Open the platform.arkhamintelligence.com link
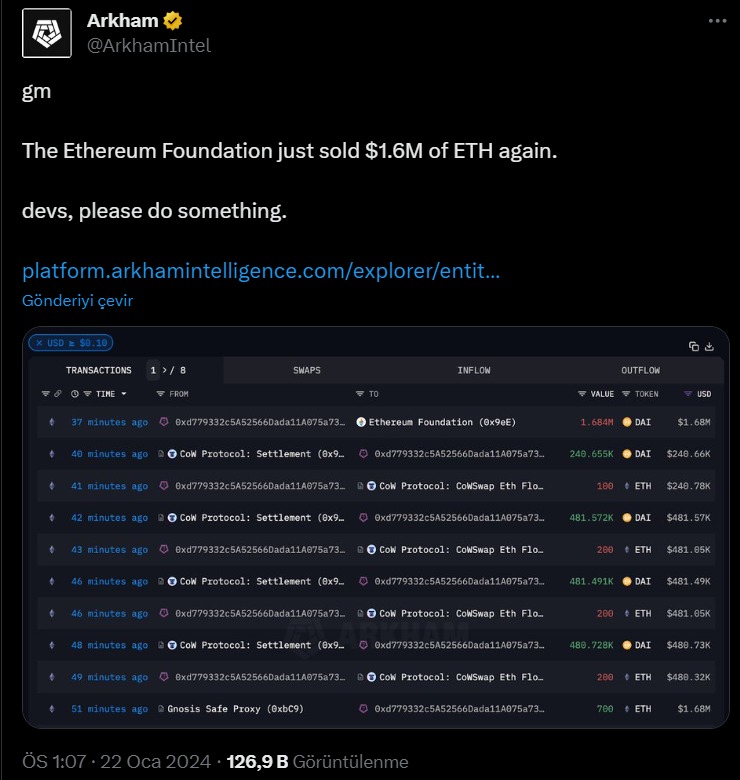The width and height of the screenshot is (740, 780). pos(261,271)
